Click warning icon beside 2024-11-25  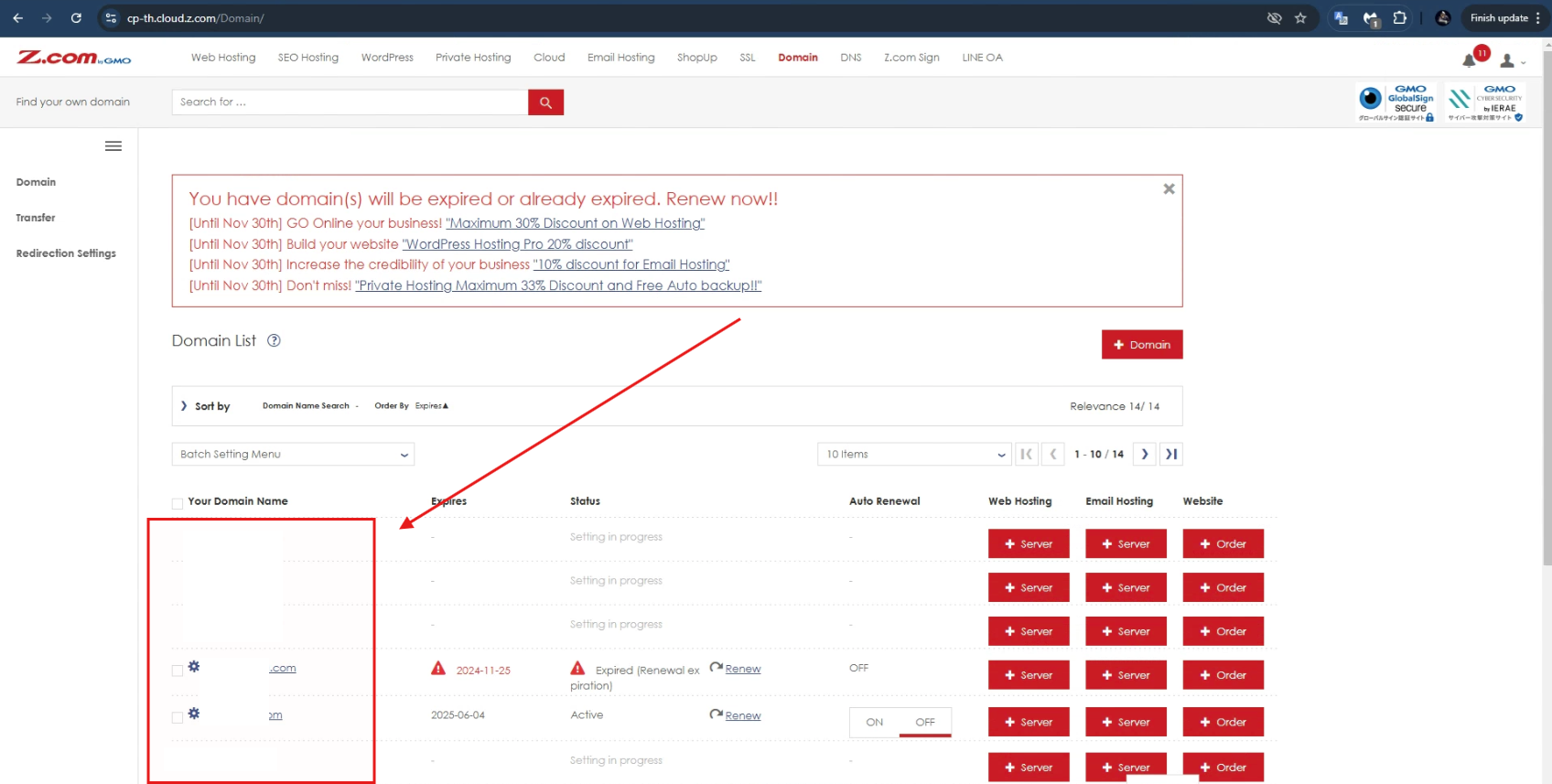coord(438,669)
